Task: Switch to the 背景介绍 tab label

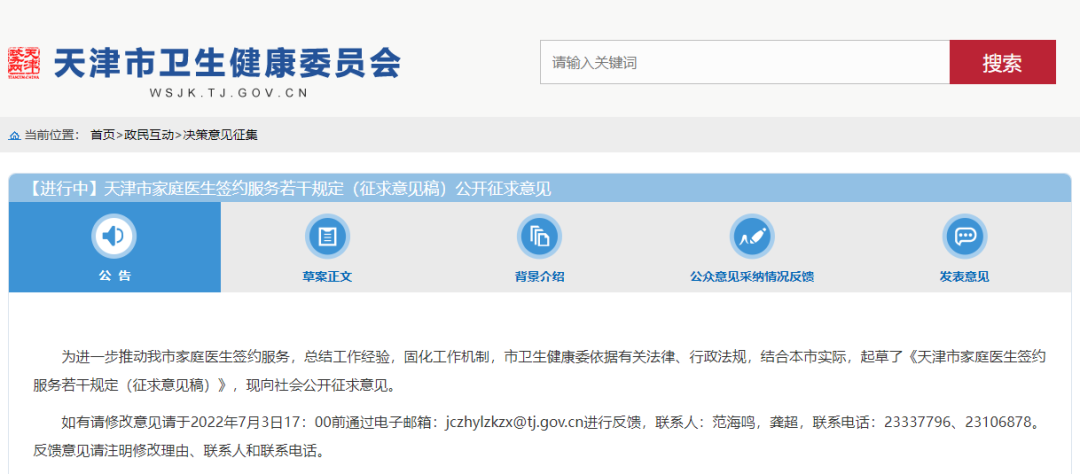Action: 539,277
